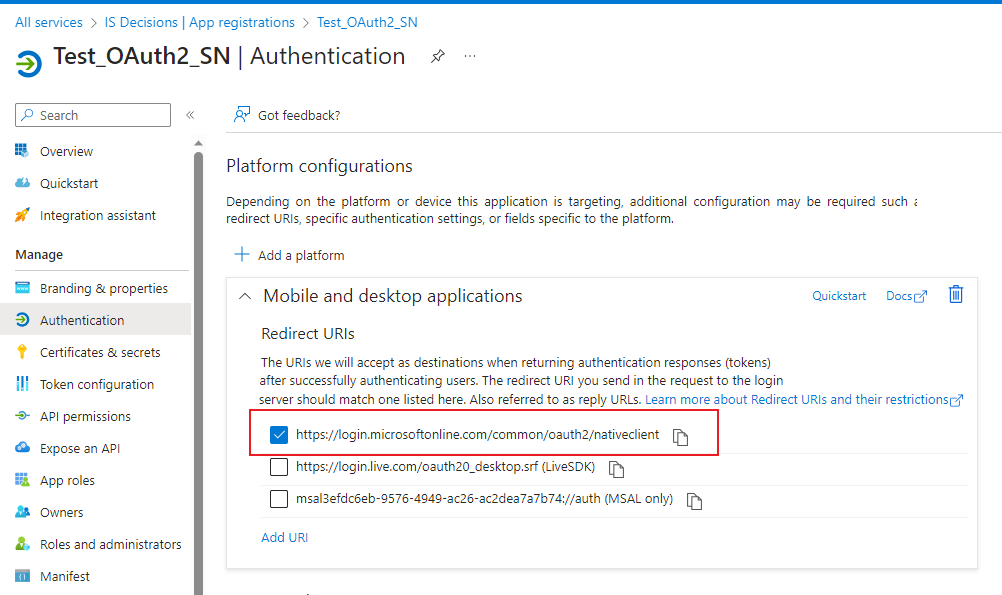Collapse the Mobile and desktop applications section
Screen dimensions: 1002x595
(244, 296)
